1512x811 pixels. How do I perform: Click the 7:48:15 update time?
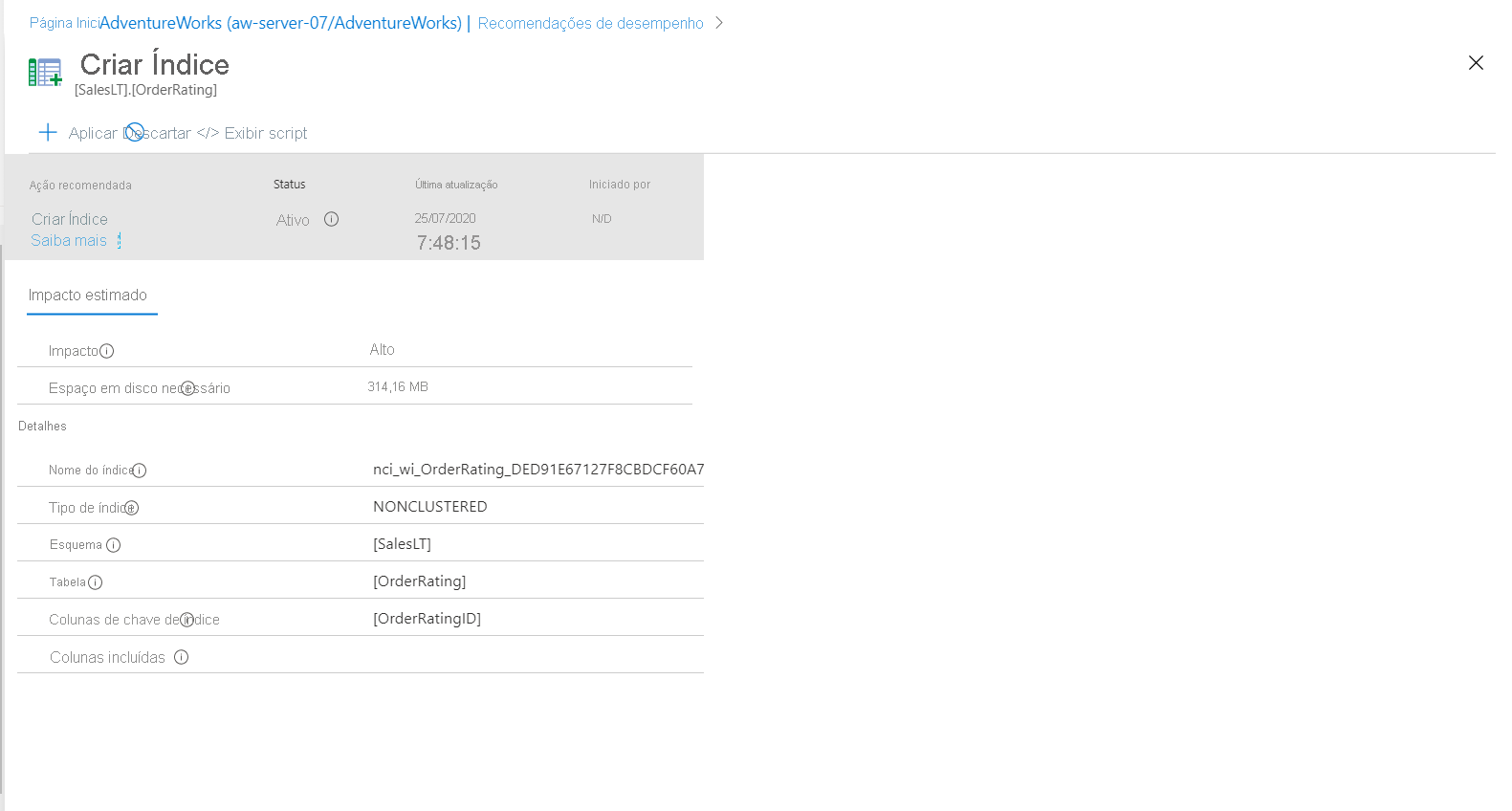pyautogui.click(x=449, y=243)
